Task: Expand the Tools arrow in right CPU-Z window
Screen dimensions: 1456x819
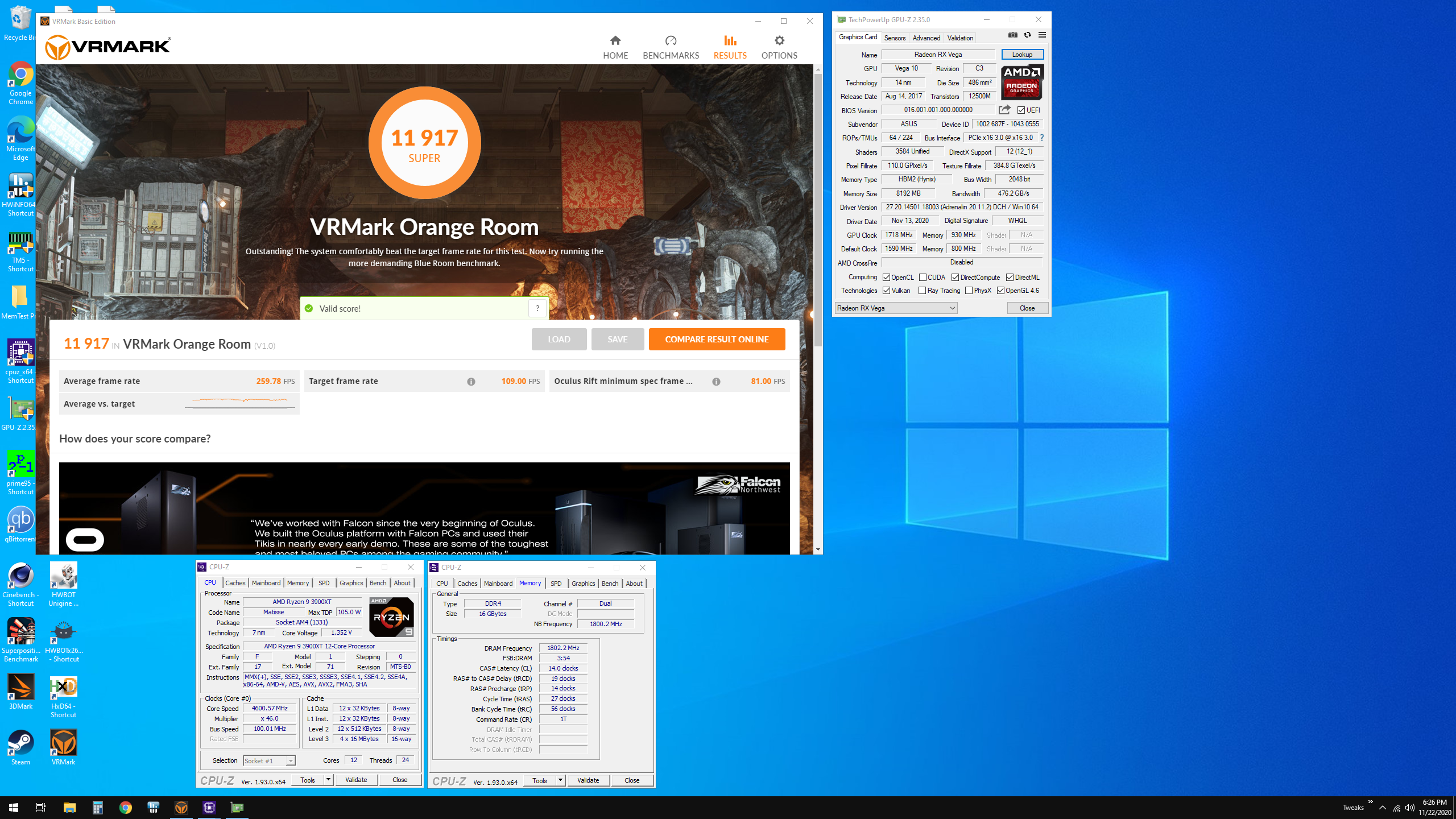Action: [x=560, y=780]
